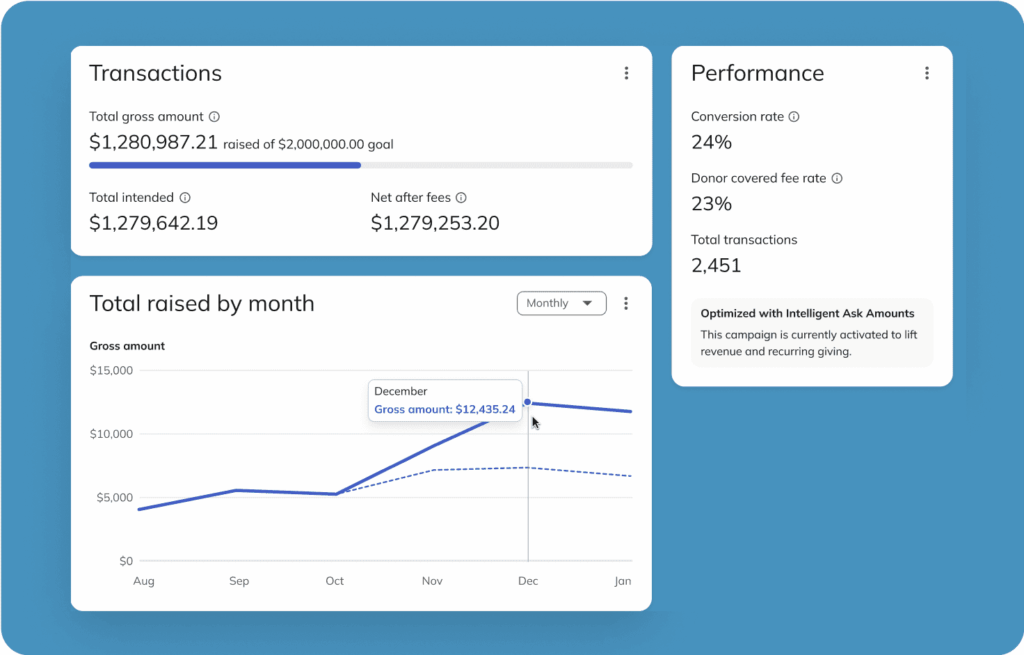Click the info icon beside Conversion rate

pyautogui.click(x=794, y=117)
